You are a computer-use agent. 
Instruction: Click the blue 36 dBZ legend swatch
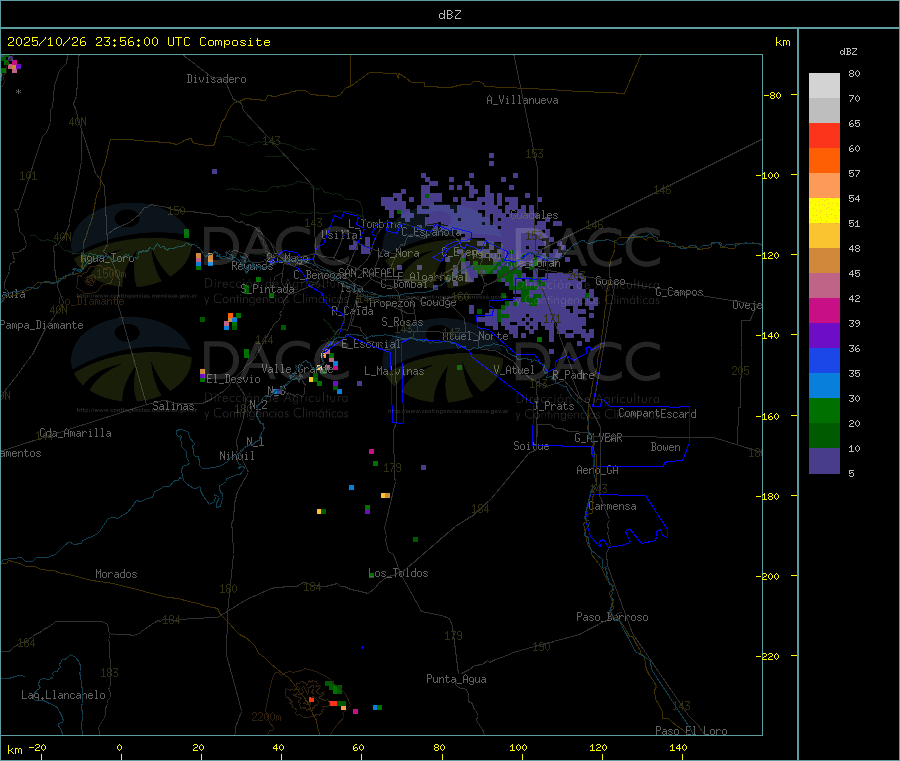tap(824, 360)
